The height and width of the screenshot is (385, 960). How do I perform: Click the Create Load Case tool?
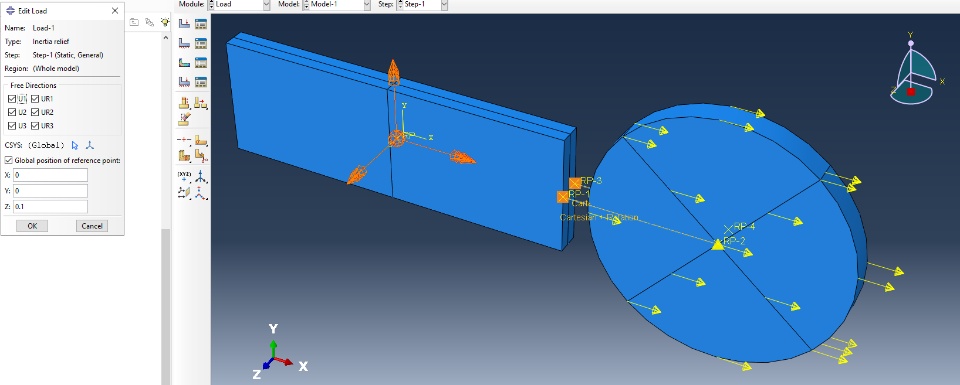[x=184, y=81]
